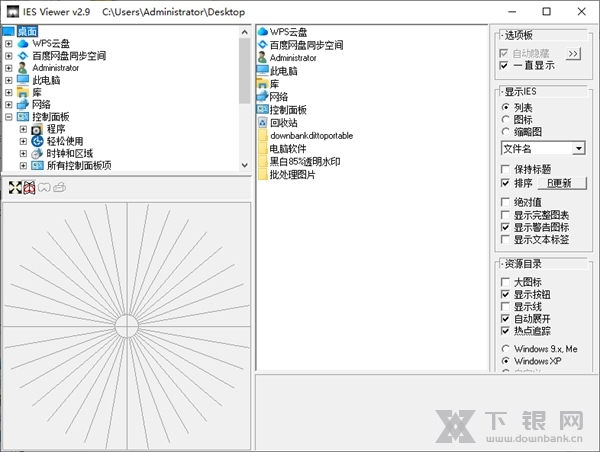Screen dimensions: 600x452
Task: Click the 库 library icon in the tree
Action: pyautogui.click(x=23, y=92)
